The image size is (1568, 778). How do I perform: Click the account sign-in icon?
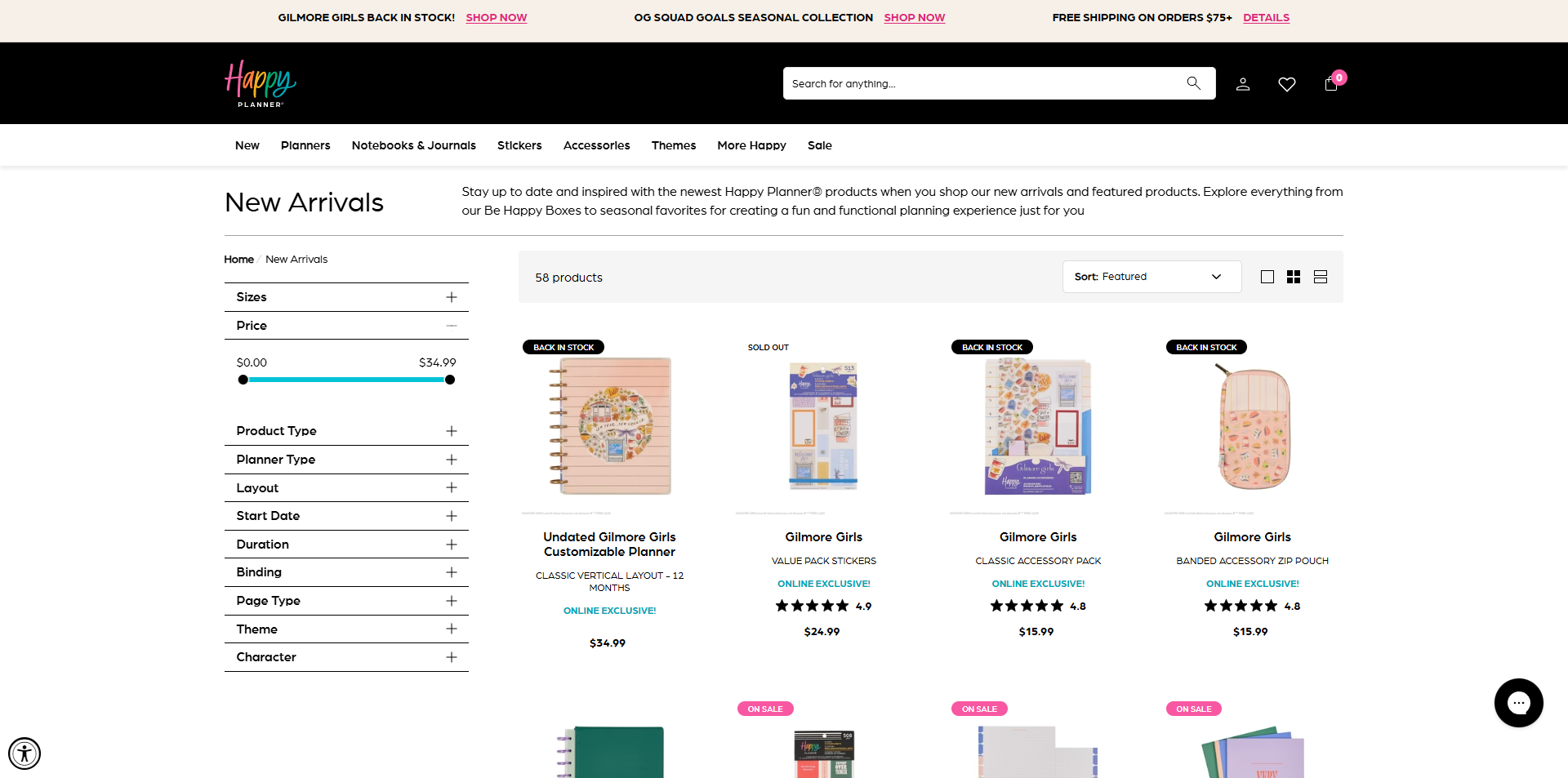(1243, 83)
